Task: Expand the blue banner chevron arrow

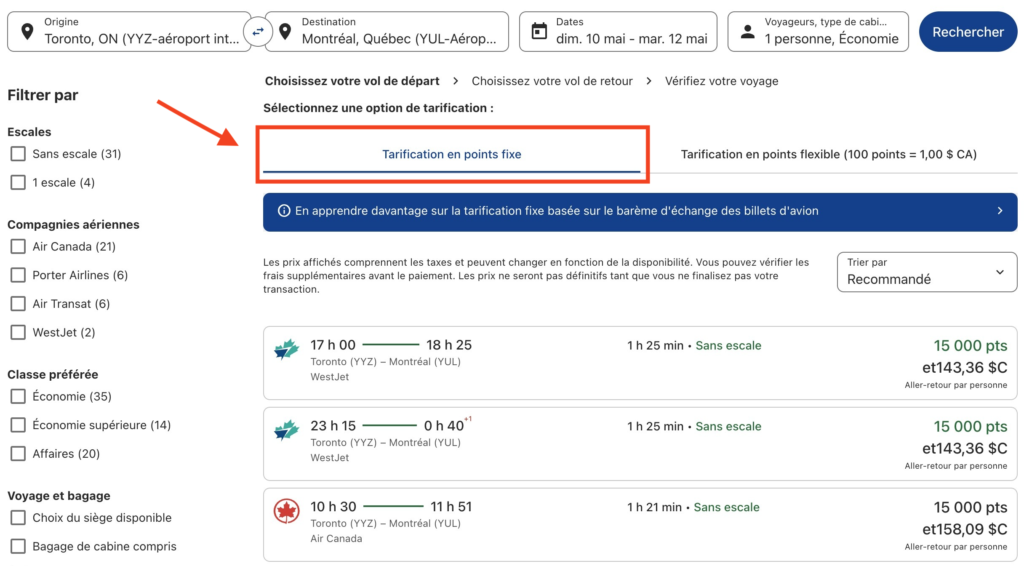Action: click(999, 211)
